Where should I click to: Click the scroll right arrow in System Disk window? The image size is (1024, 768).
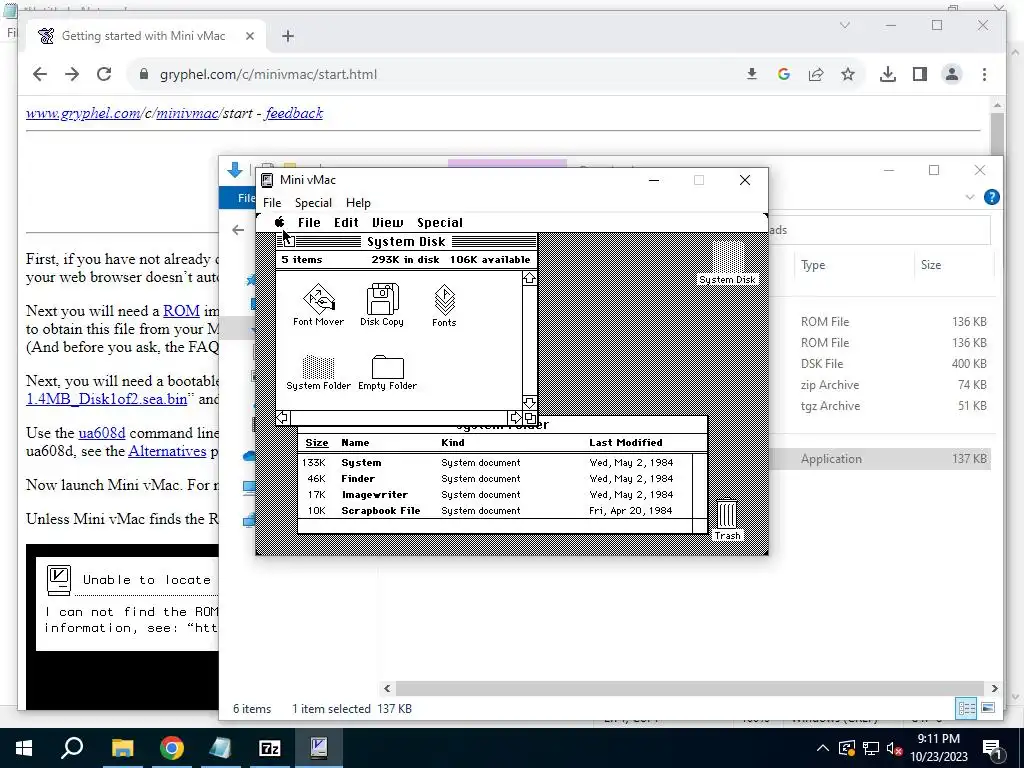coord(515,418)
